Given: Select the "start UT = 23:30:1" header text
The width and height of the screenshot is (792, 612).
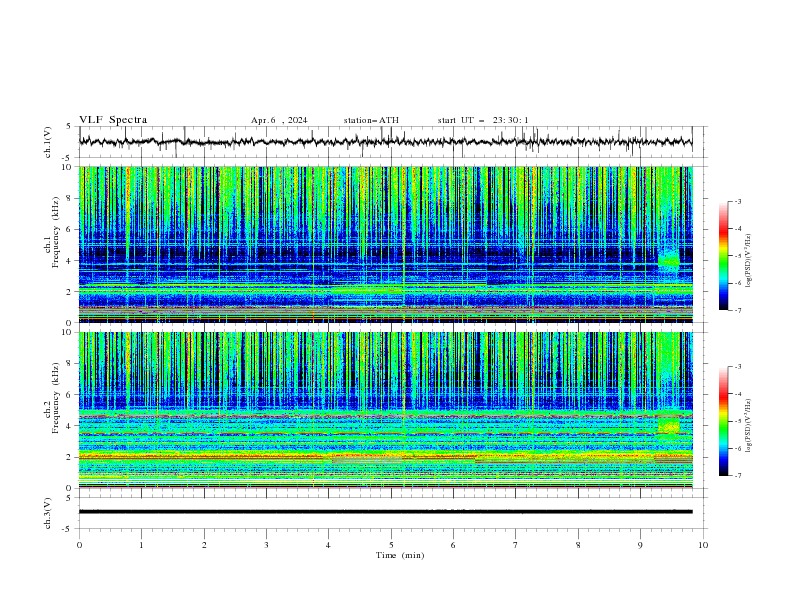Looking at the screenshot, I should [x=483, y=120].
